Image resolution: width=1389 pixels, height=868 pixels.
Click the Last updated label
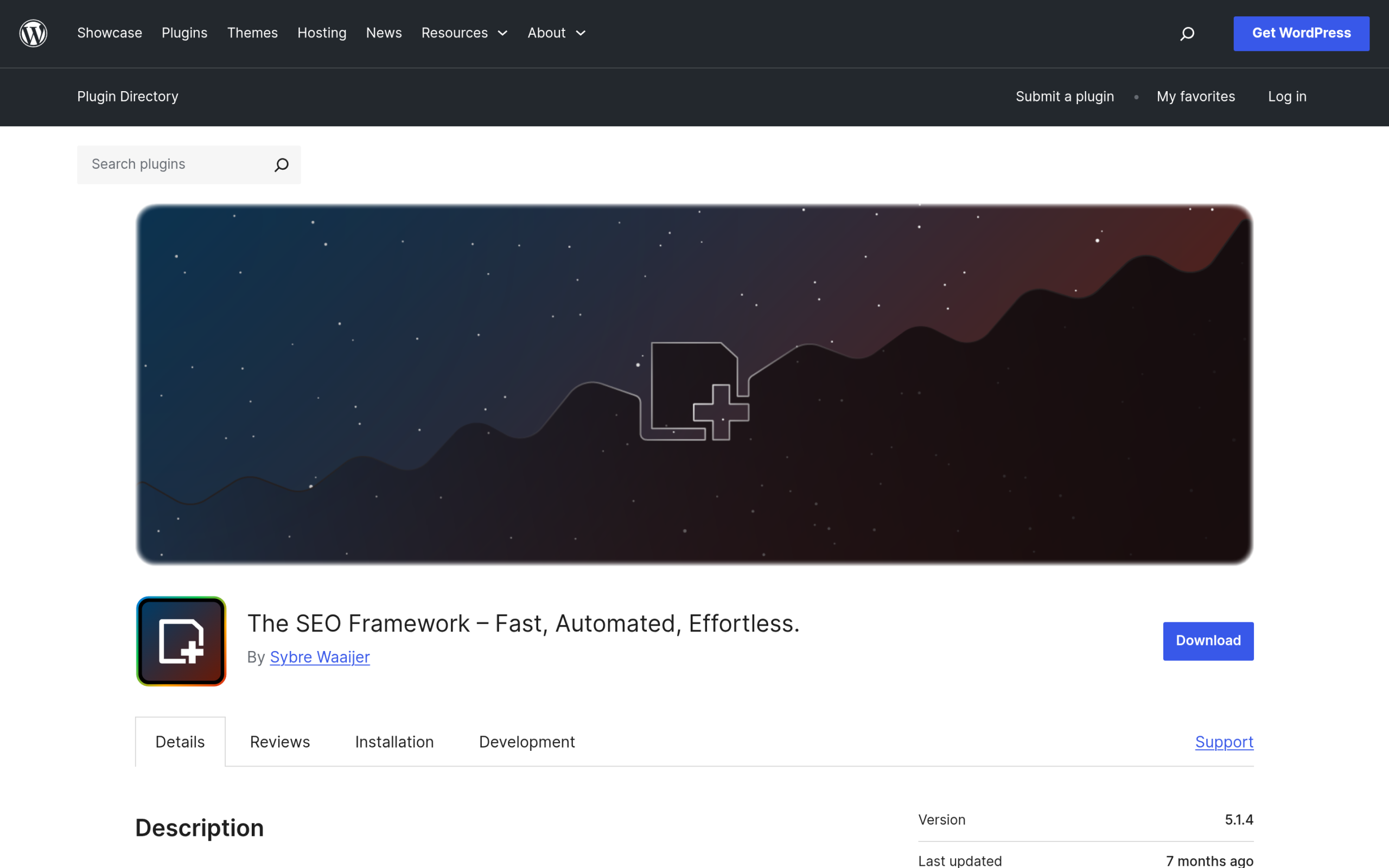[960, 860]
